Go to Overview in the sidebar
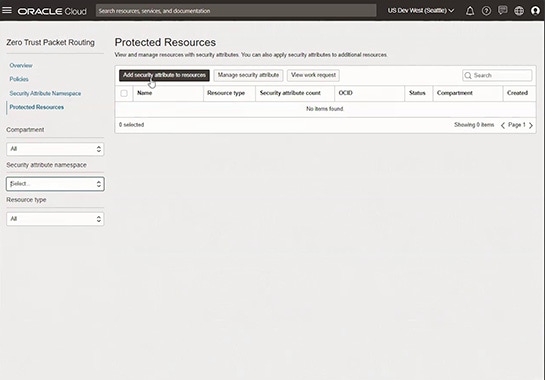The image size is (545, 380). click(21, 65)
